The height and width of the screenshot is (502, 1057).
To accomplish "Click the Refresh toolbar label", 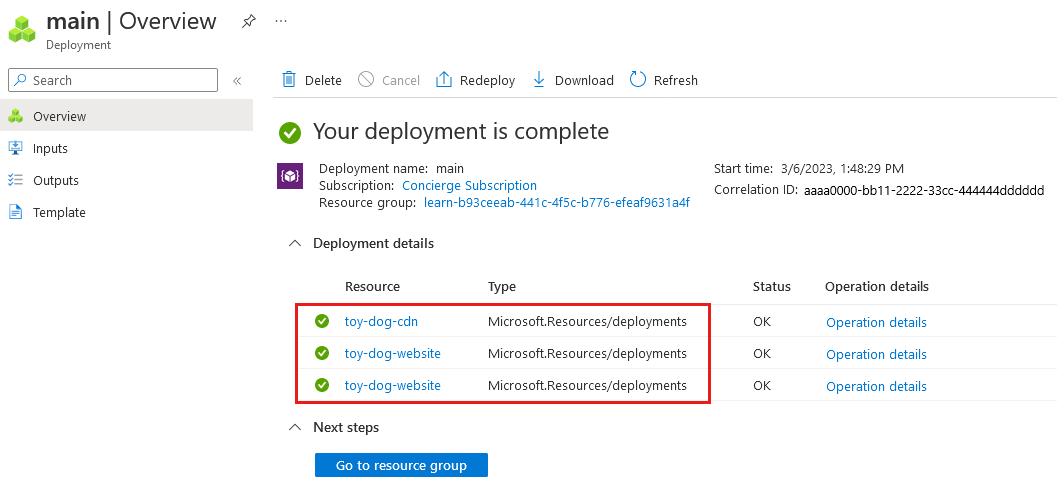I will [675, 80].
